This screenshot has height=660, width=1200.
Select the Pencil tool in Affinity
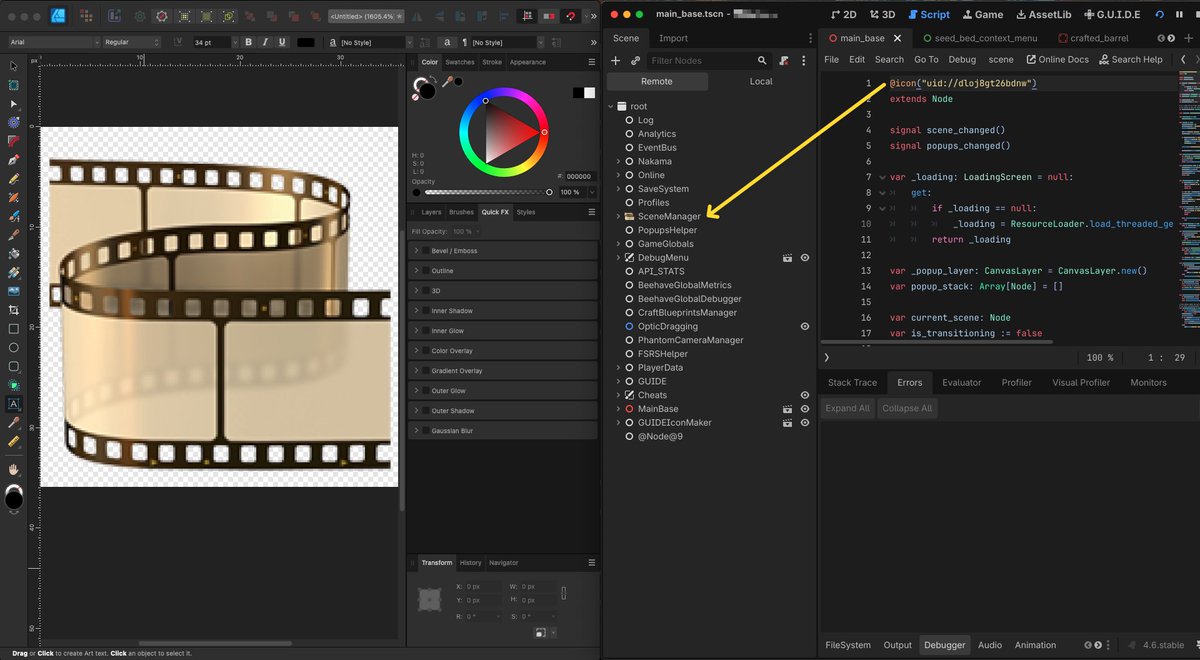tap(13, 178)
